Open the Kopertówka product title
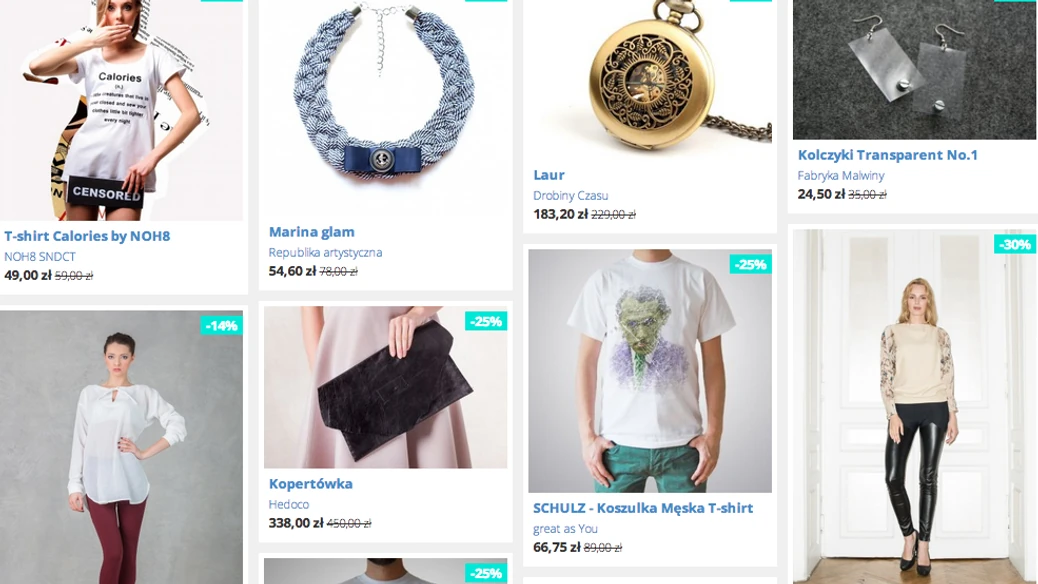 coord(310,484)
